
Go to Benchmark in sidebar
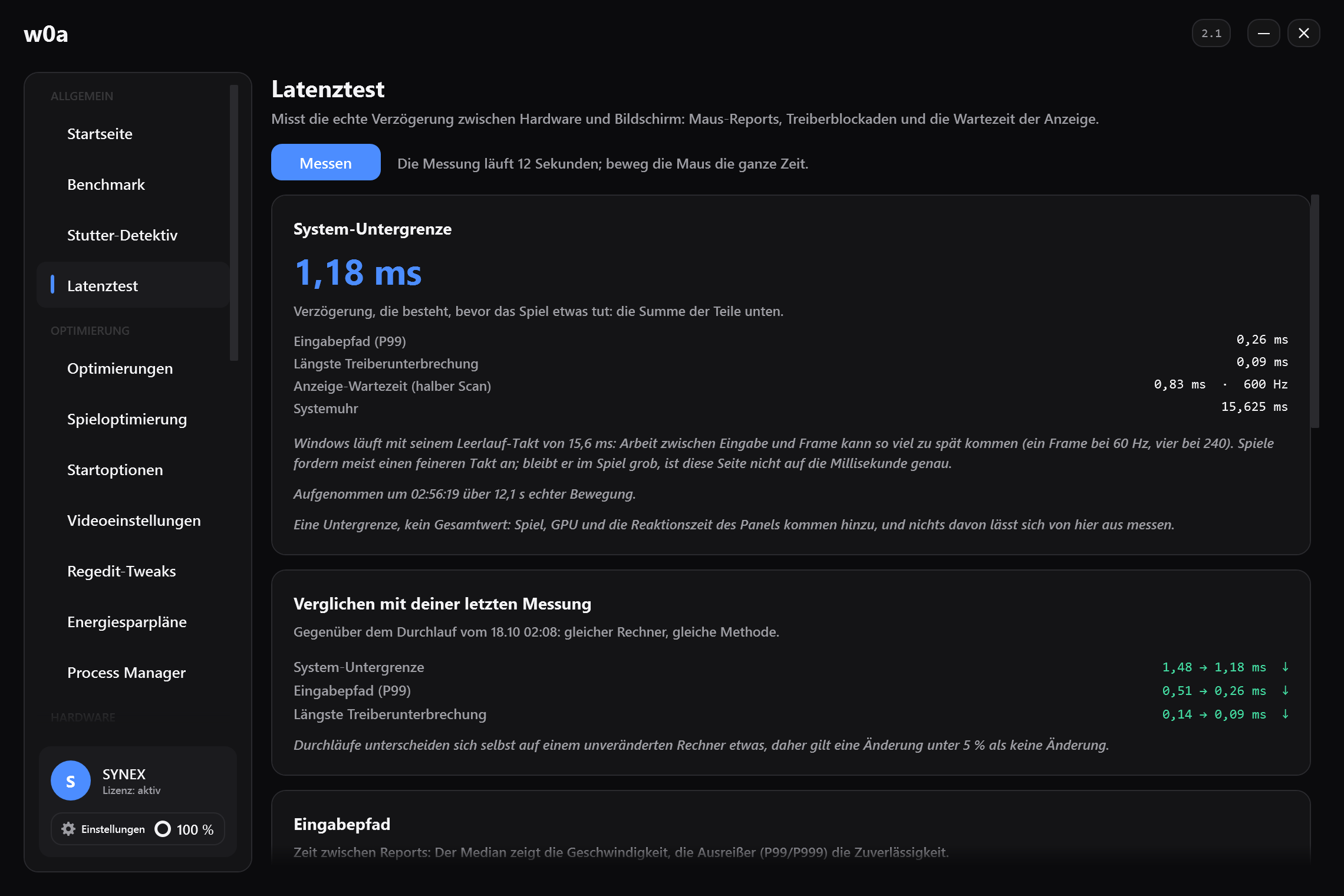133,185
